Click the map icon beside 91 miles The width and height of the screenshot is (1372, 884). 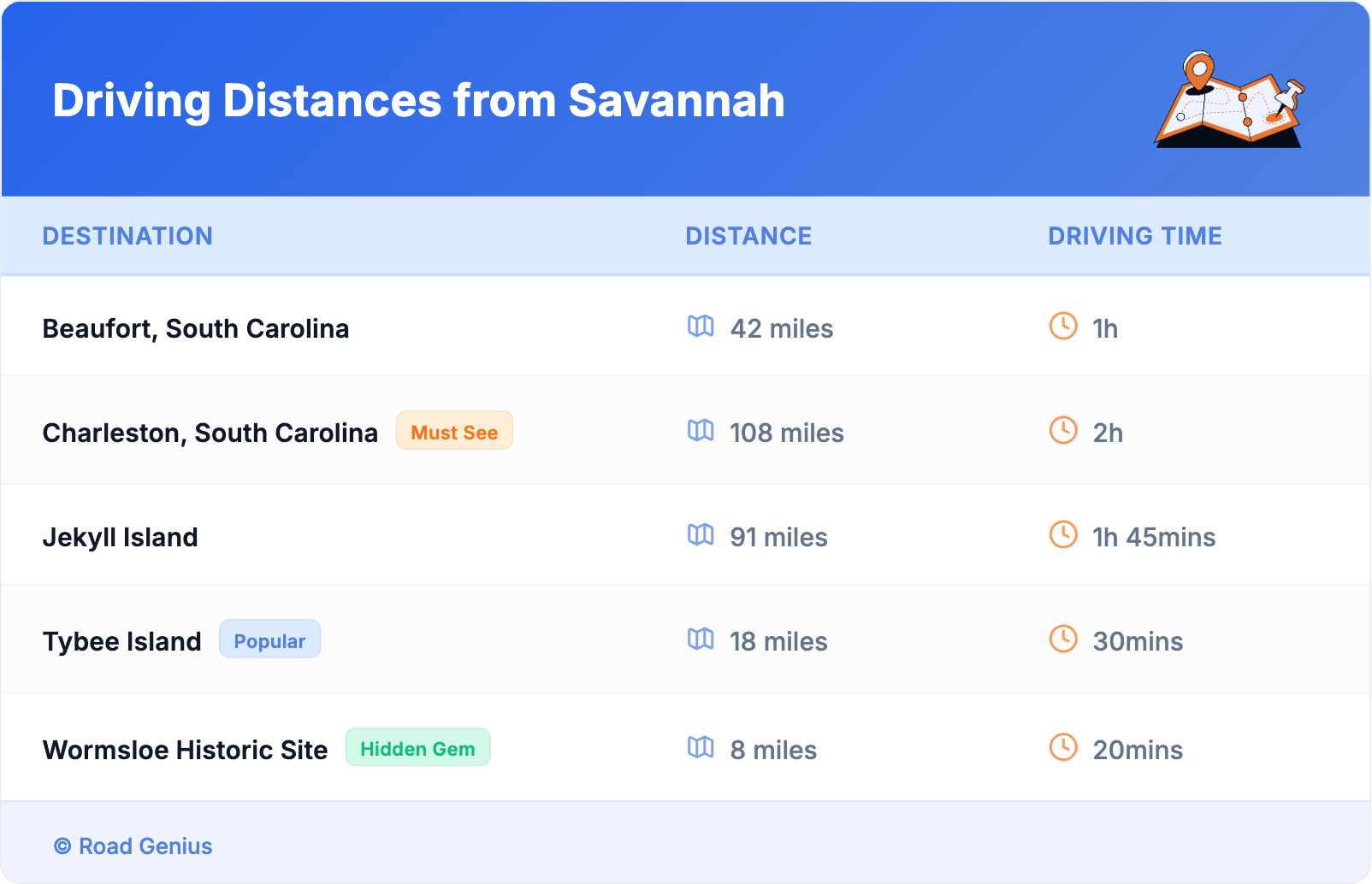(x=701, y=535)
